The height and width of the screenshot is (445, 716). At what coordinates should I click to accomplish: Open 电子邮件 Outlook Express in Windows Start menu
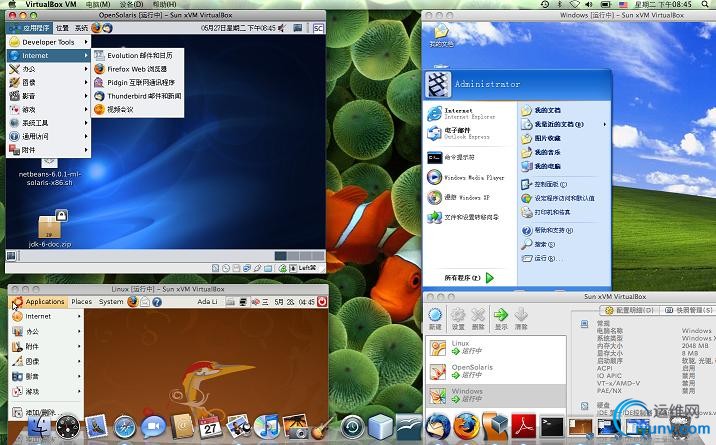pyautogui.click(x=470, y=133)
